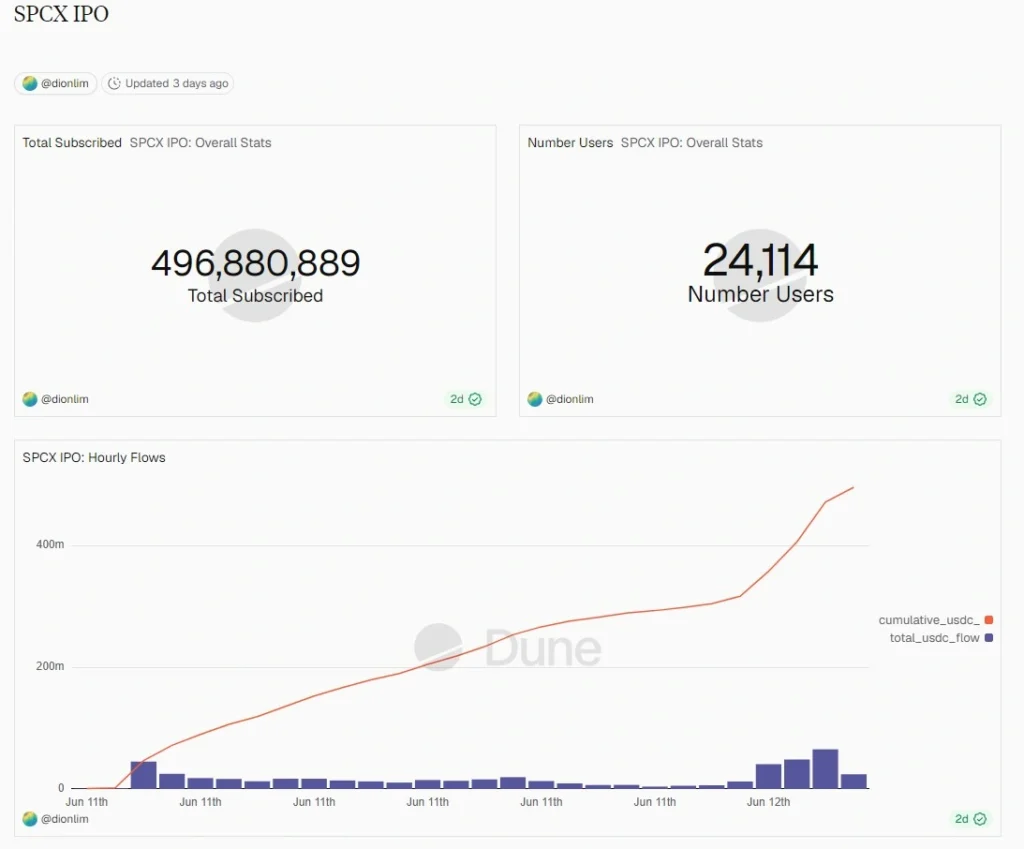Click the green check icon in Hourly Flows chart
1024x849 pixels.
coord(980,819)
